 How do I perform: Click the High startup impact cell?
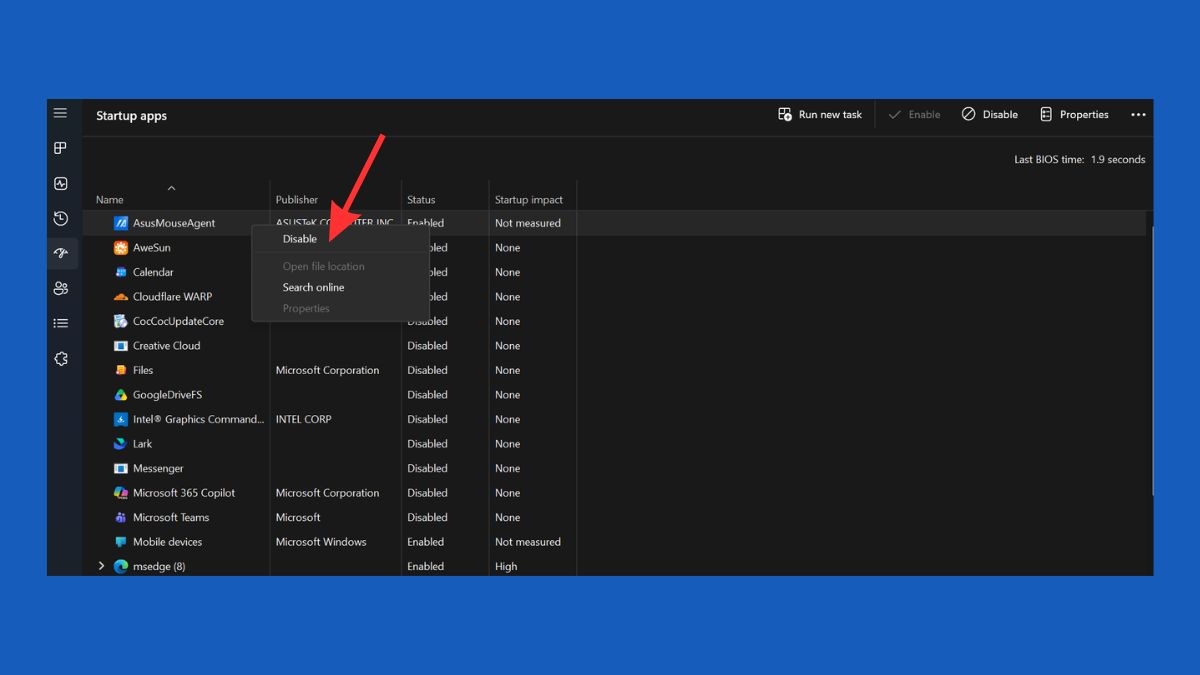point(506,566)
